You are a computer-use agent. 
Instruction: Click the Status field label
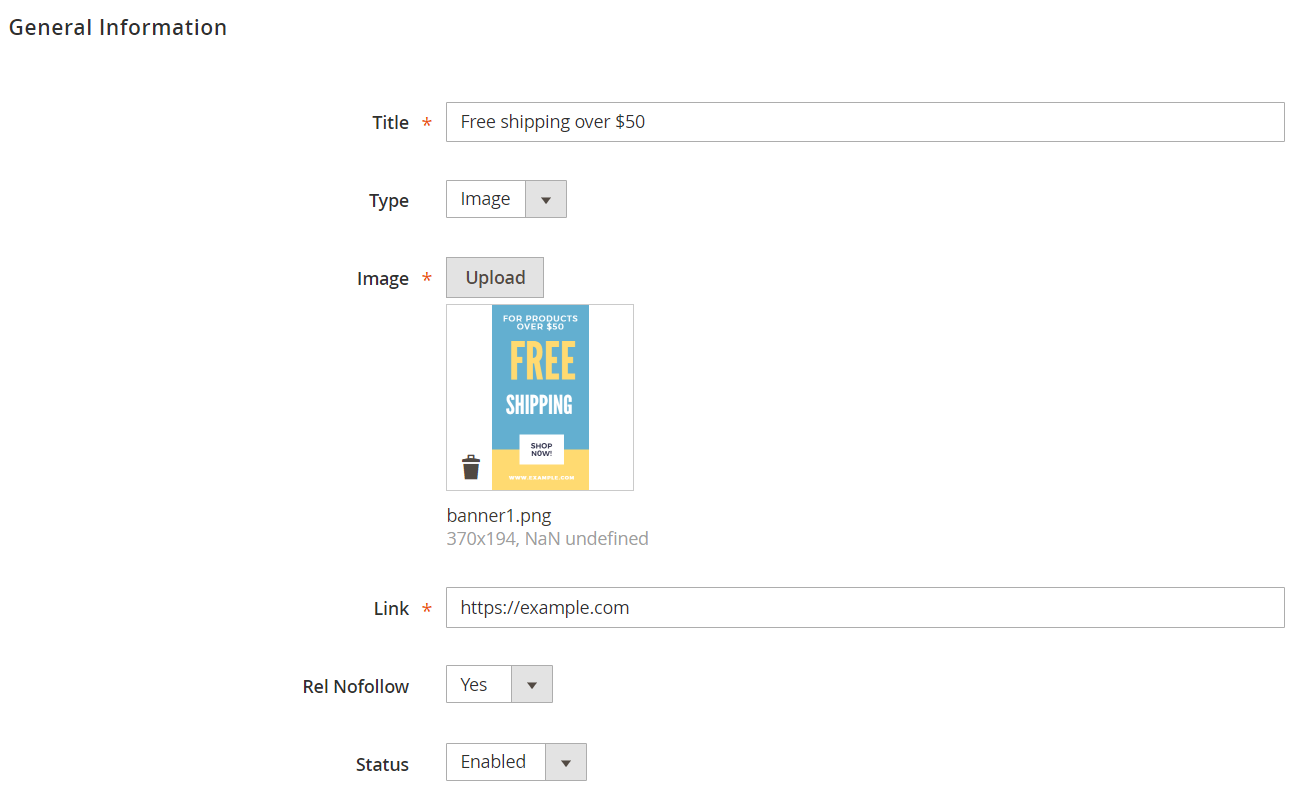[382, 765]
